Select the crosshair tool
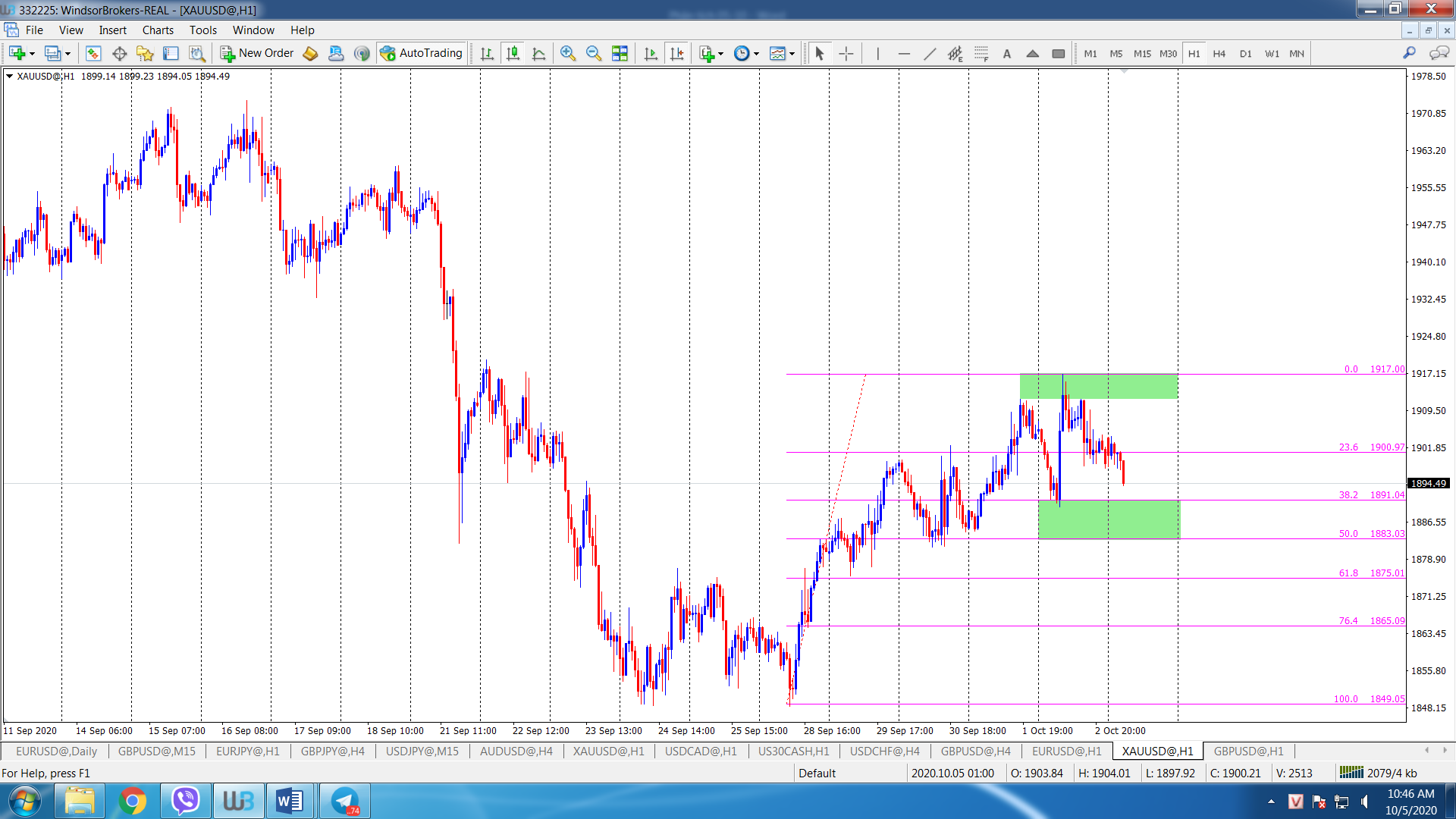The height and width of the screenshot is (819, 1456). pyautogui.click(x=846, y=53)
